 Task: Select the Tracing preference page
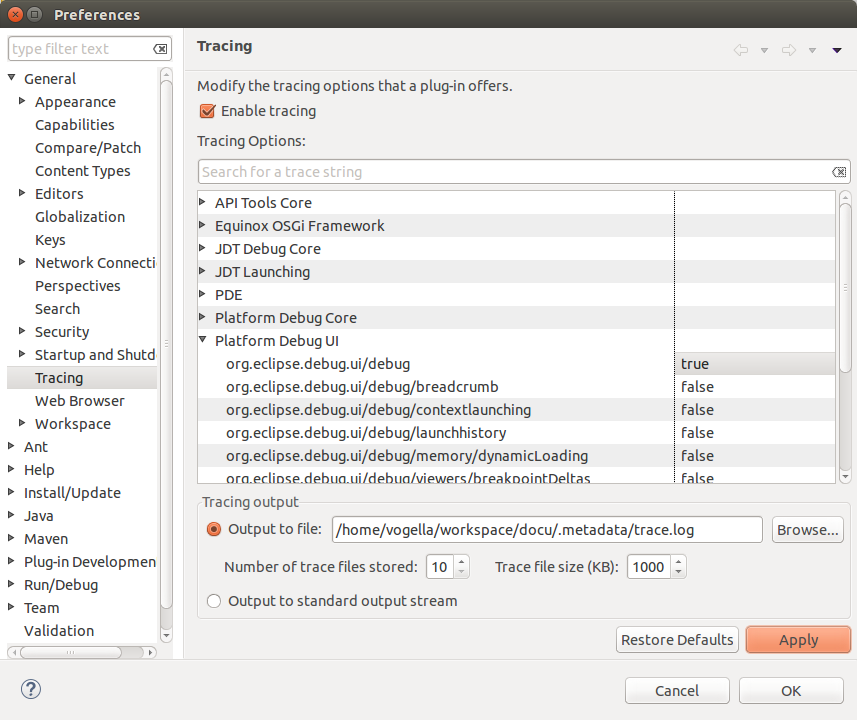pyautogui.click(x=59, y=378)
